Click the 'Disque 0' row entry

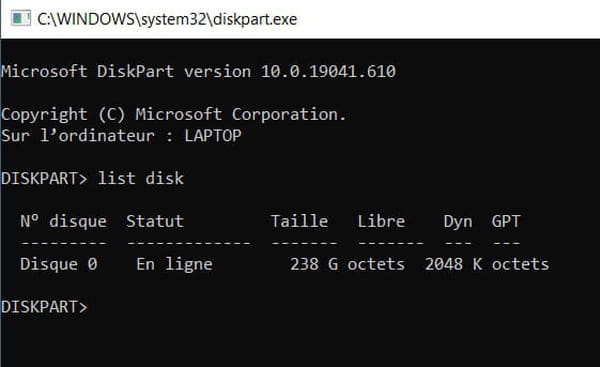point(59,264)
